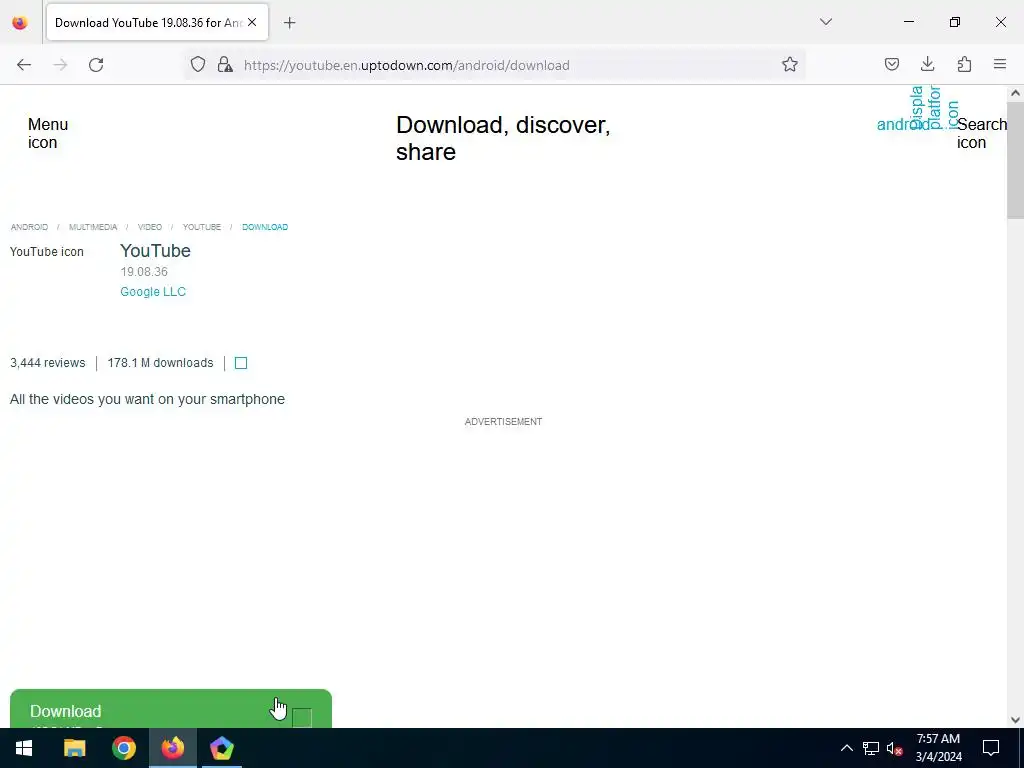Click the YouTube icon image
The height and width of the screenshot is (768, 1024).
(x=47, y=252)
